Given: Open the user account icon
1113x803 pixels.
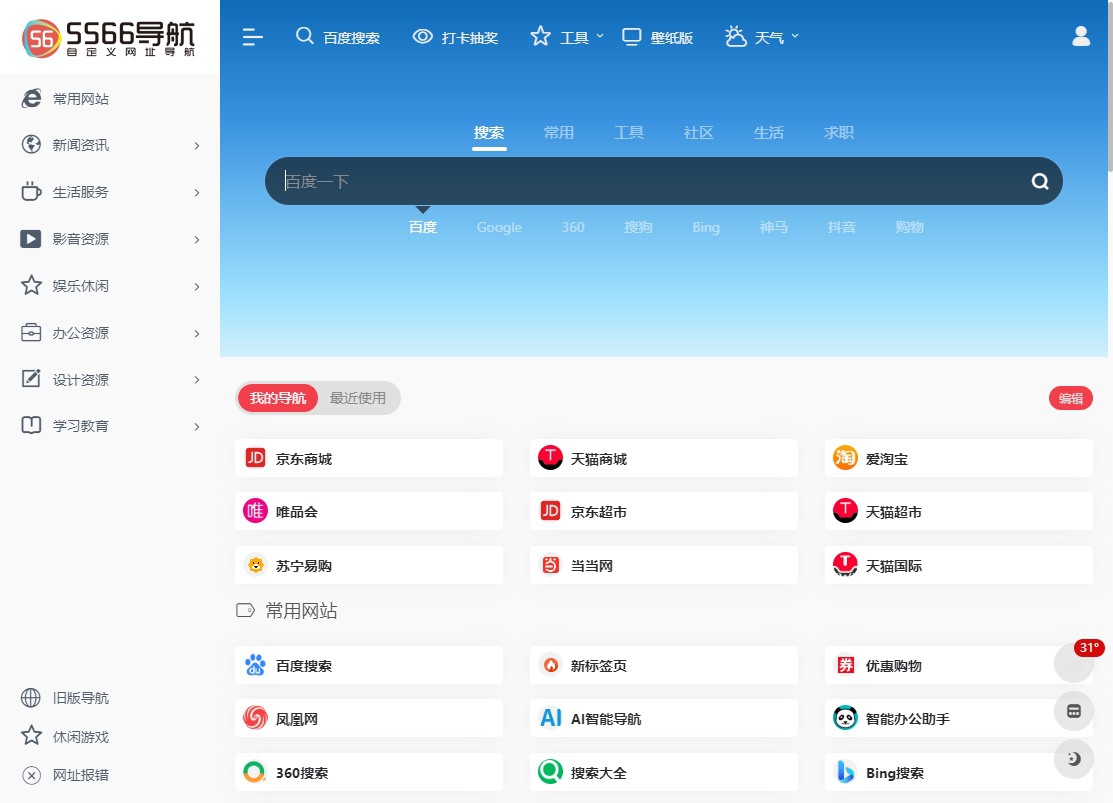Looking at the screenshot, I should 1081,36.
